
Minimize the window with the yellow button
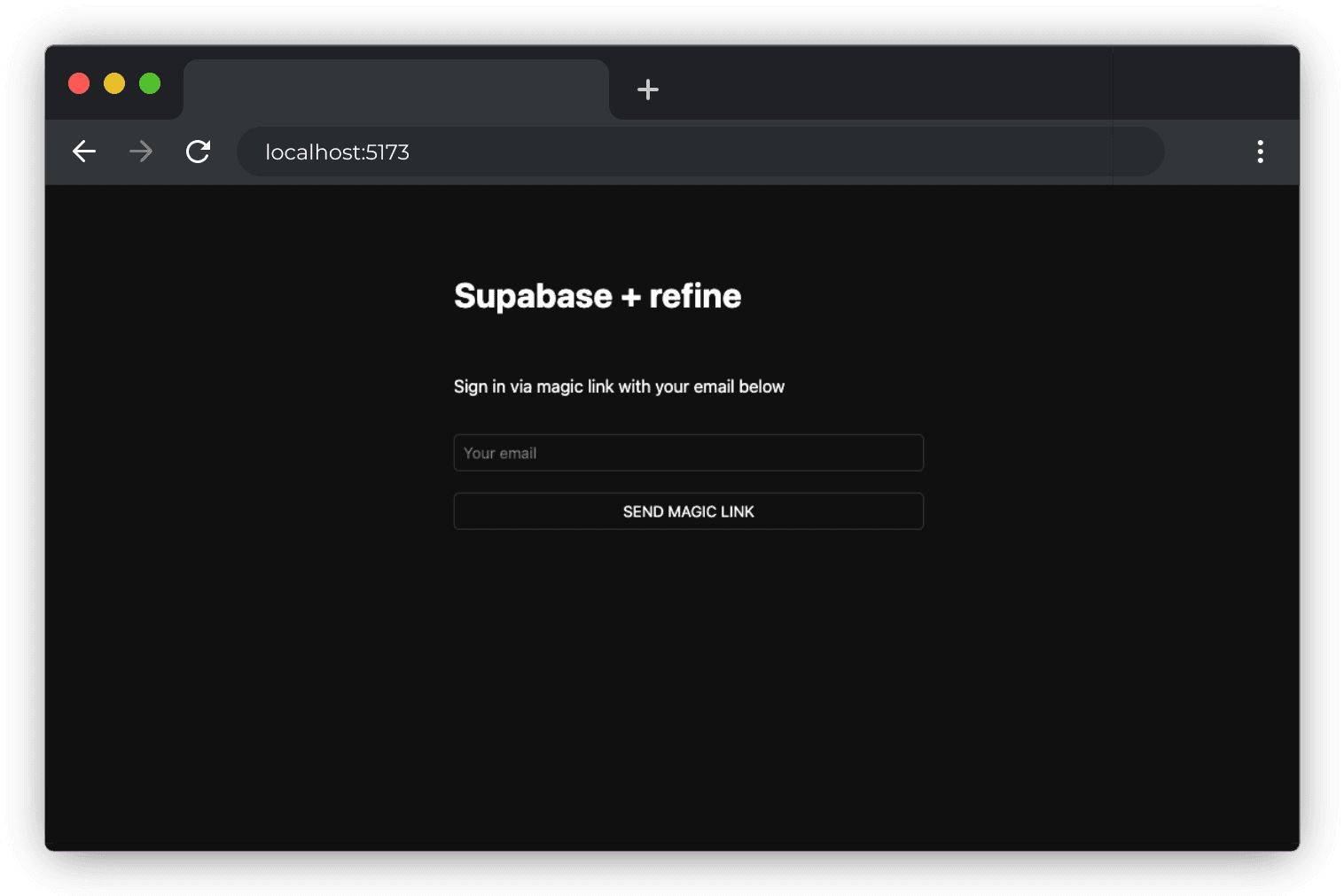point(114,83)
